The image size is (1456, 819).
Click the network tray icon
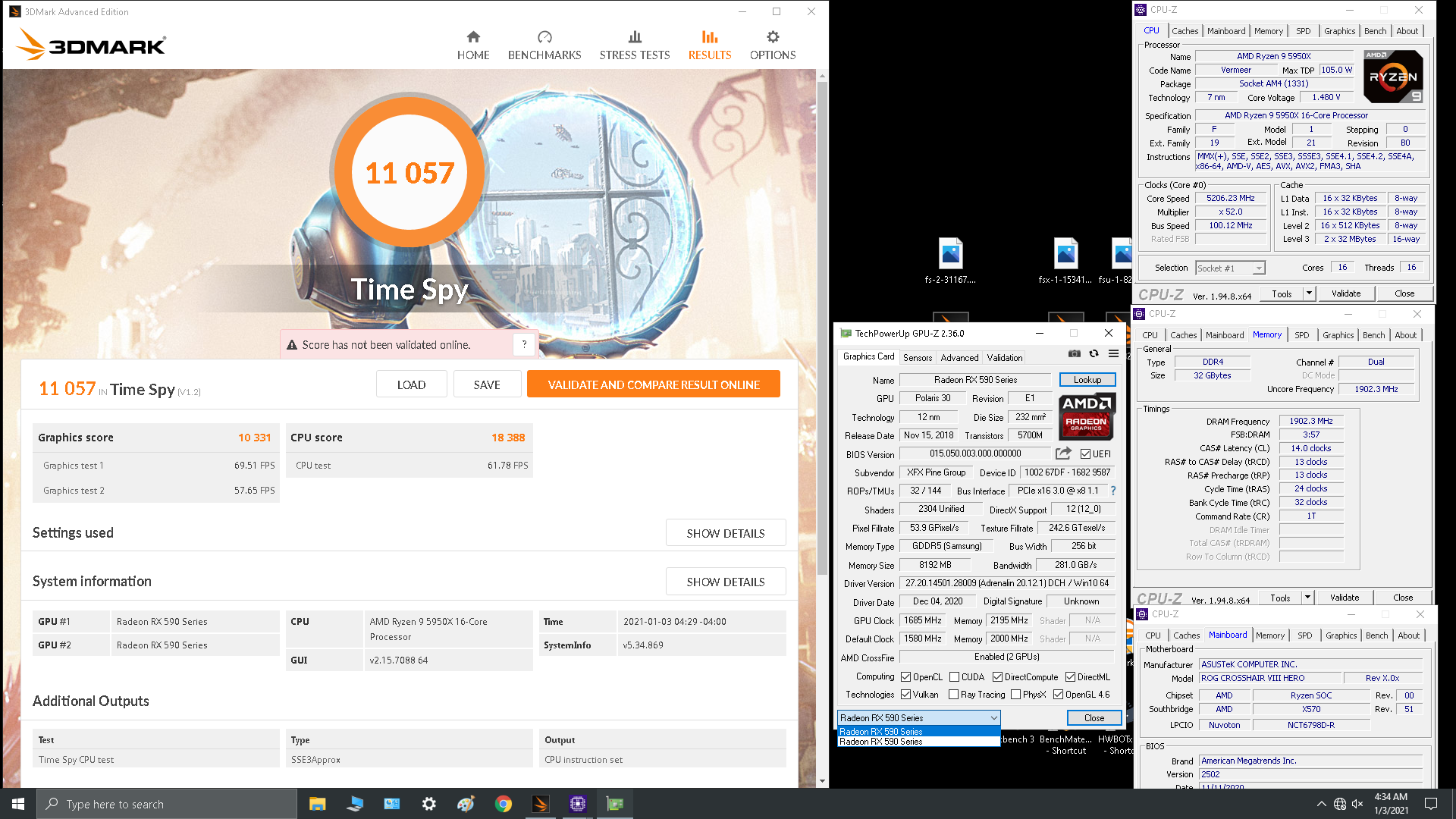pos(1340,804)
